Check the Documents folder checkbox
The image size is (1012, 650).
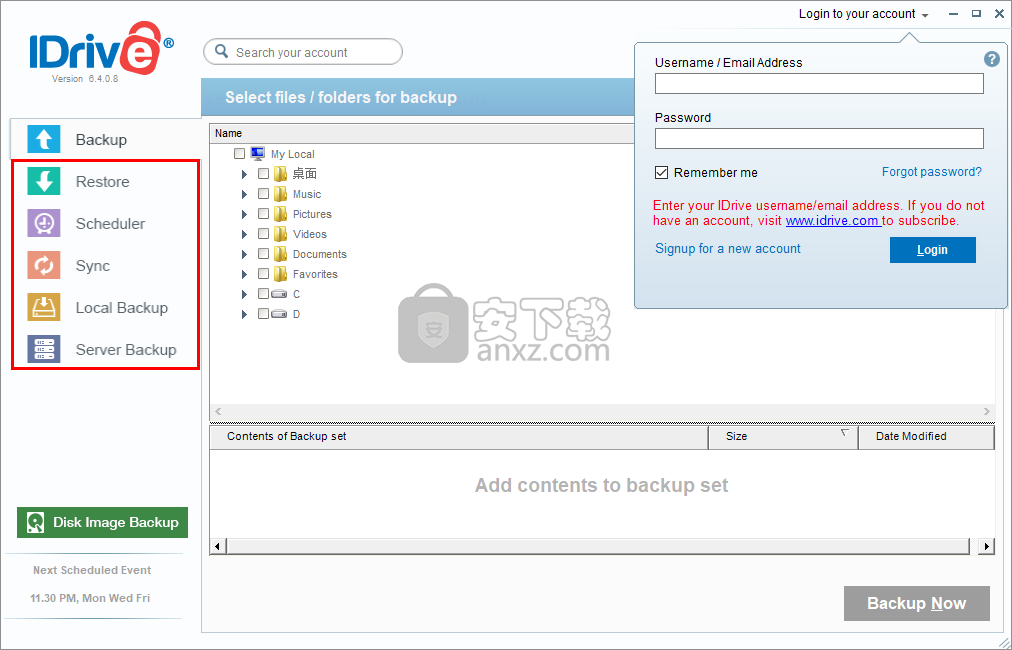tap(263, 254)
